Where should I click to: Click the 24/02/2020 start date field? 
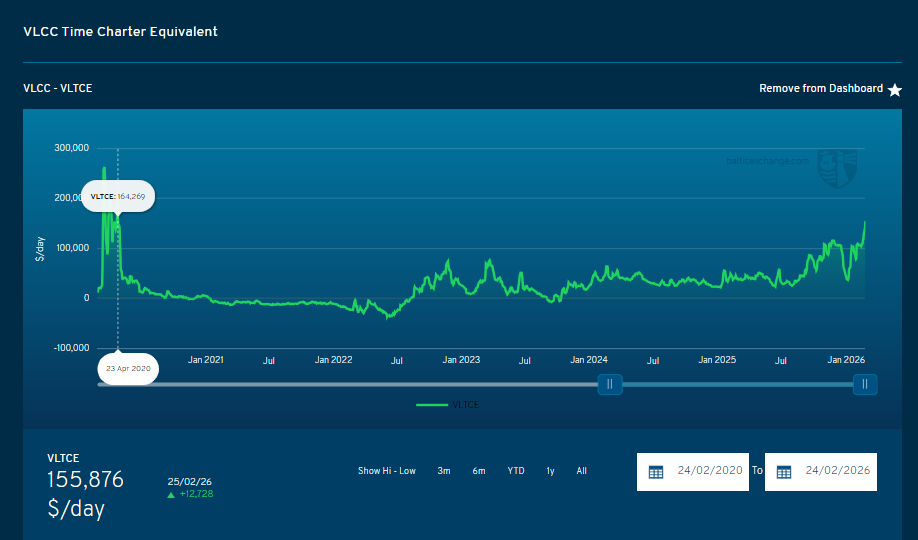[709, 471]
